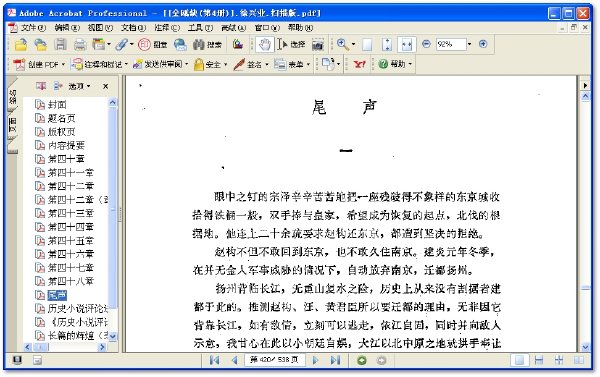Click the expand current bookmark icon
Image resolution: width=600 pixels, height=377 pixels.
pyautogui.click(x=58, y=86)
